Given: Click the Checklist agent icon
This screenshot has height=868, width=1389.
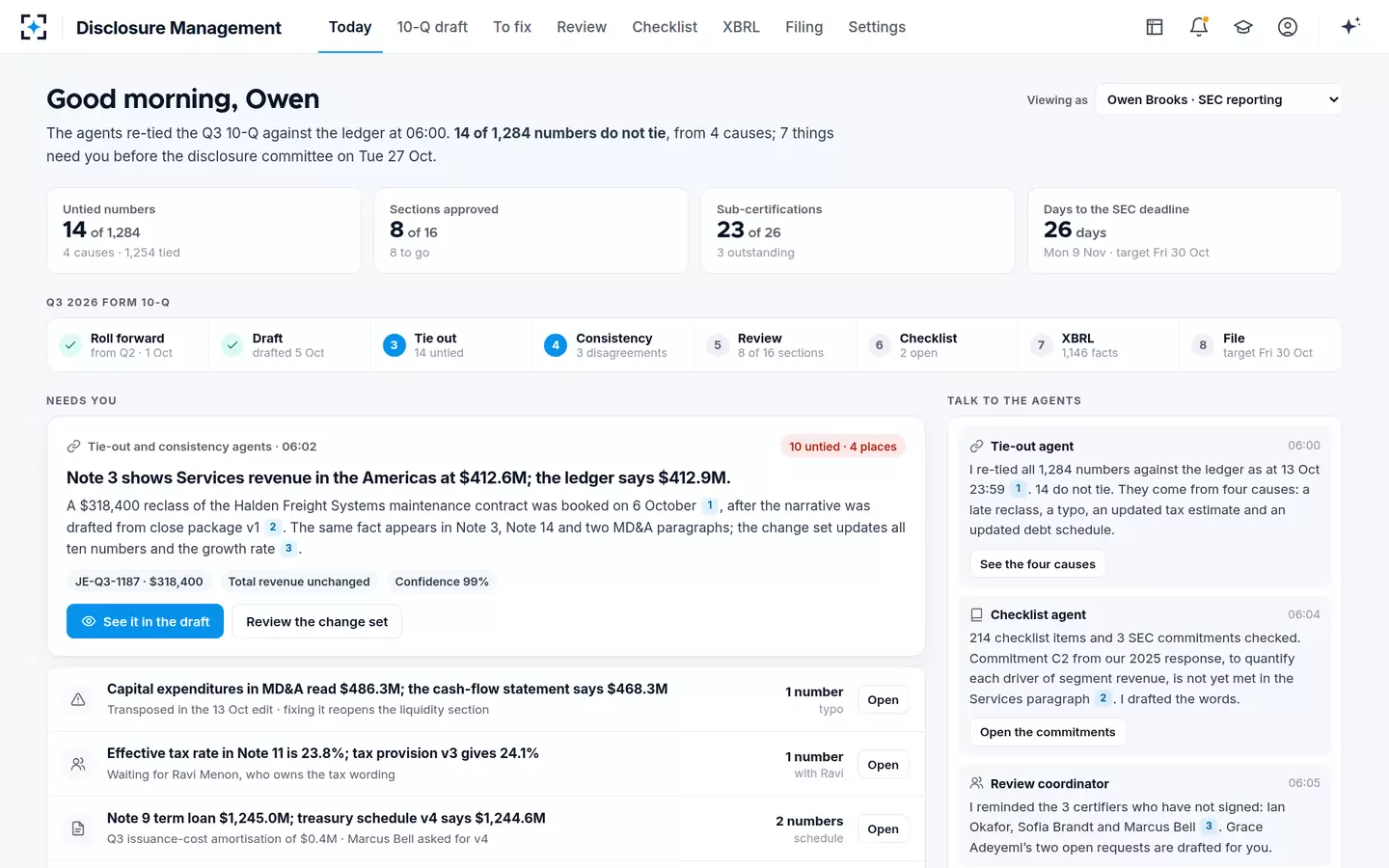Looking at the screenshot, I should 976,614.
